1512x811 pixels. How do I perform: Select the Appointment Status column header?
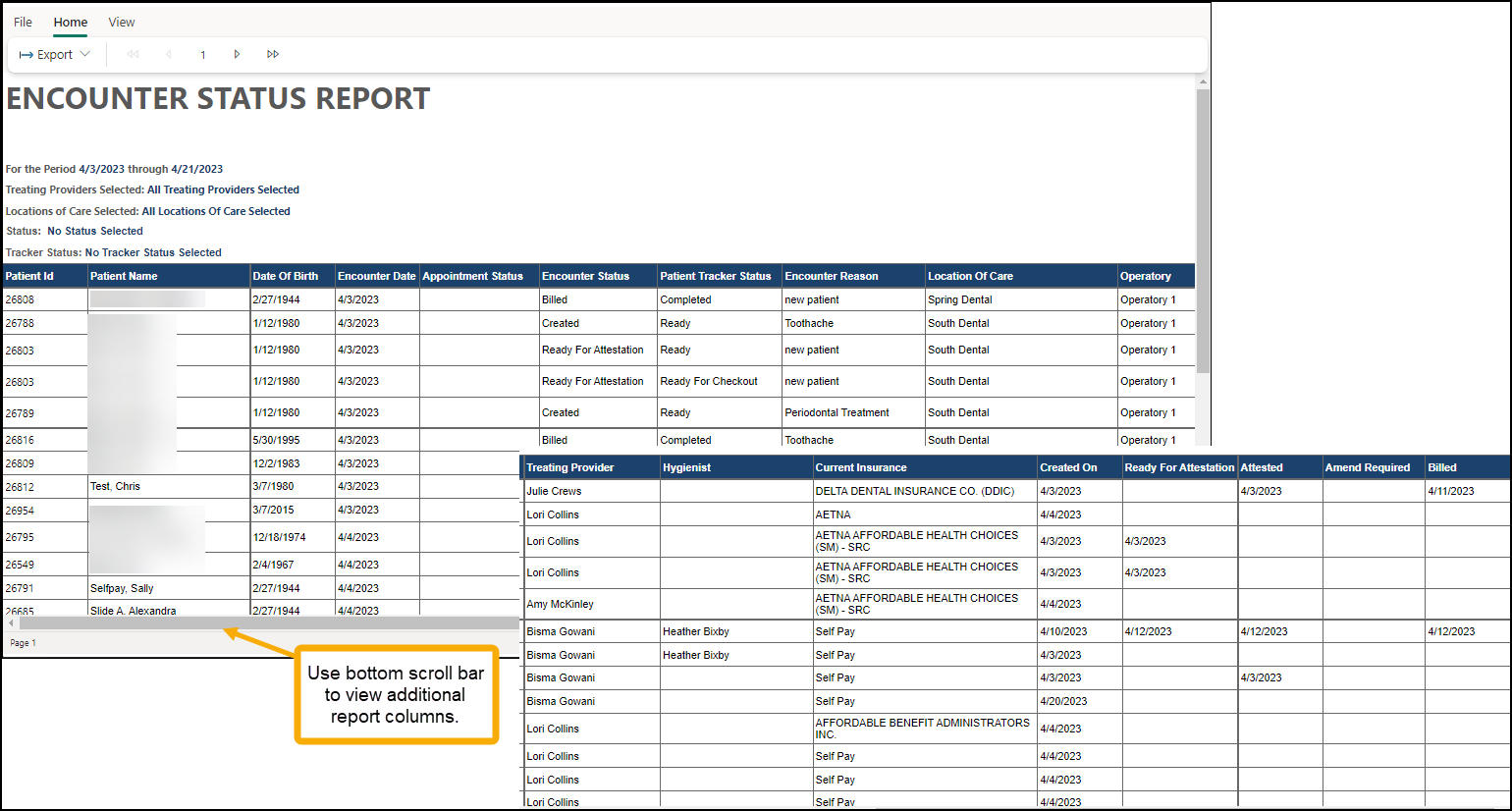(x=479, y=276)
